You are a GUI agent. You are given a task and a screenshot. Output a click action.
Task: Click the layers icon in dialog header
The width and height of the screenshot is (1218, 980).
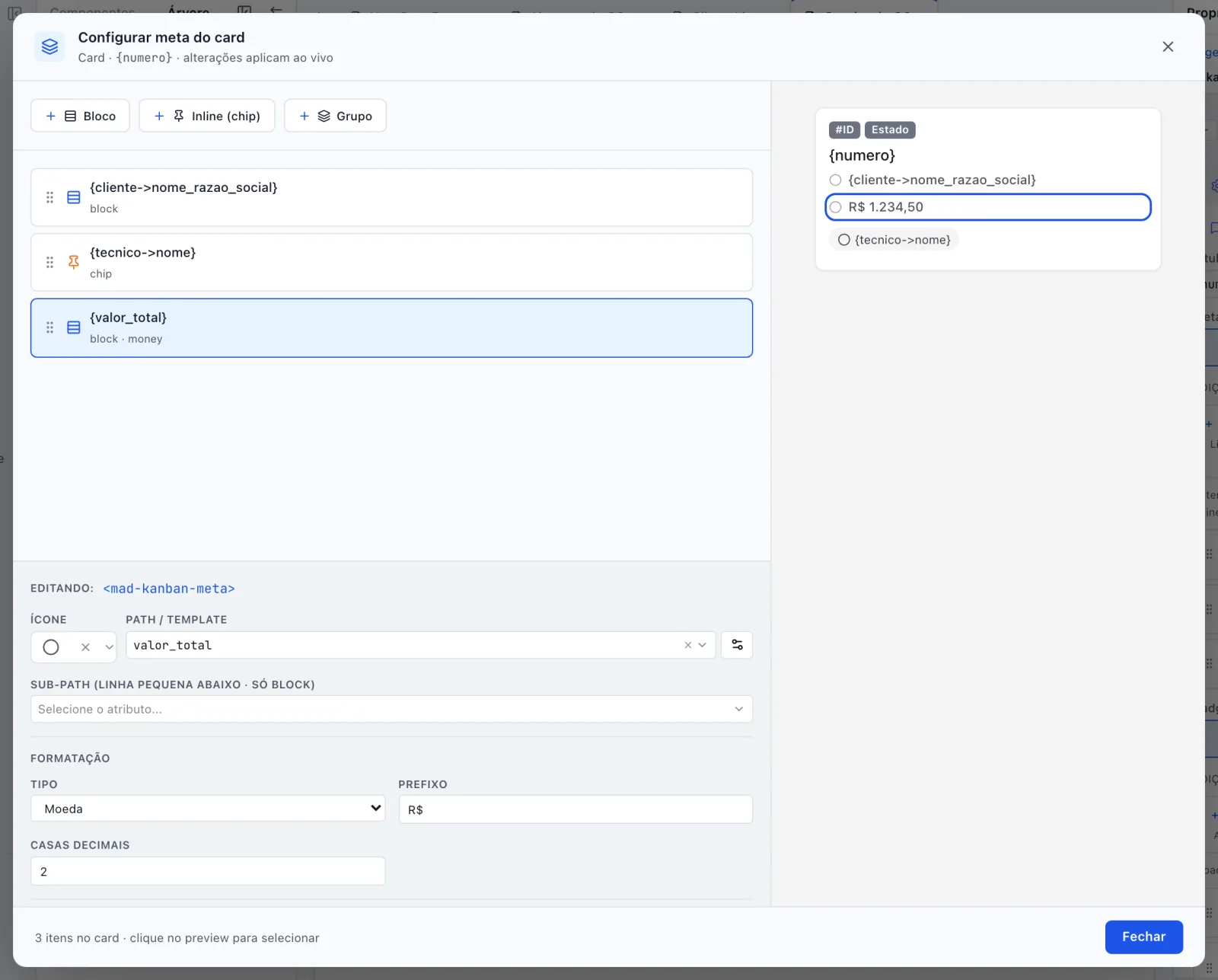click(49, 46)
